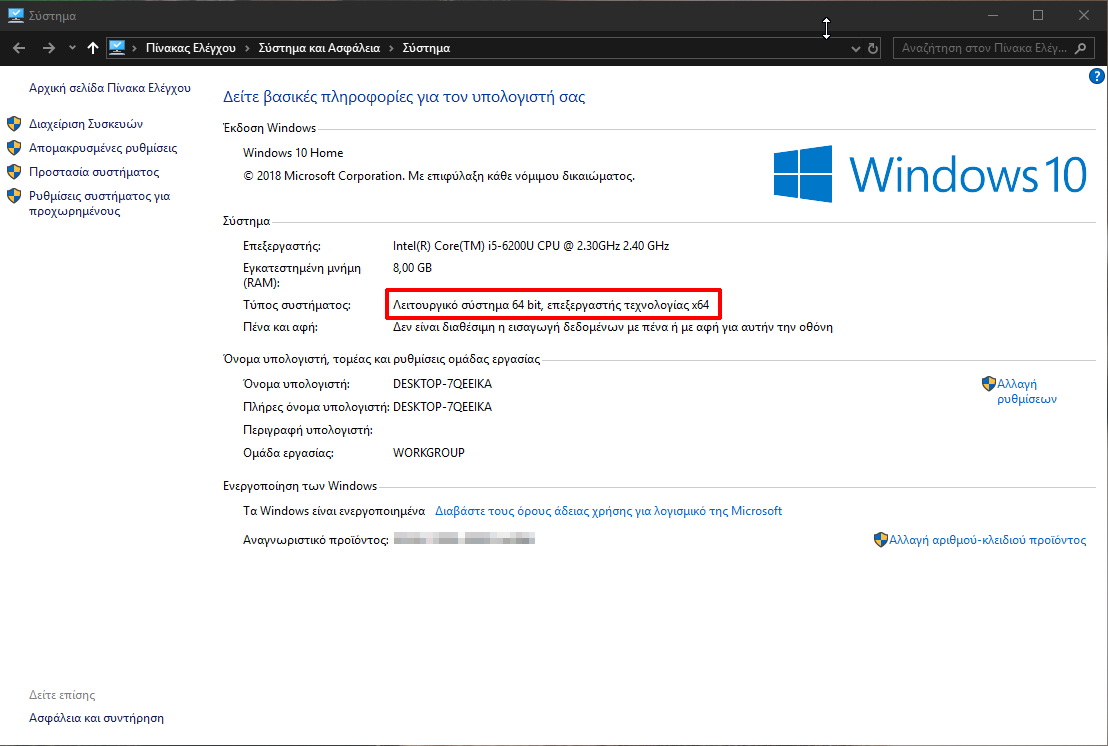Click Αλλαγή ρυθμίσεων link

[1026, 391]
